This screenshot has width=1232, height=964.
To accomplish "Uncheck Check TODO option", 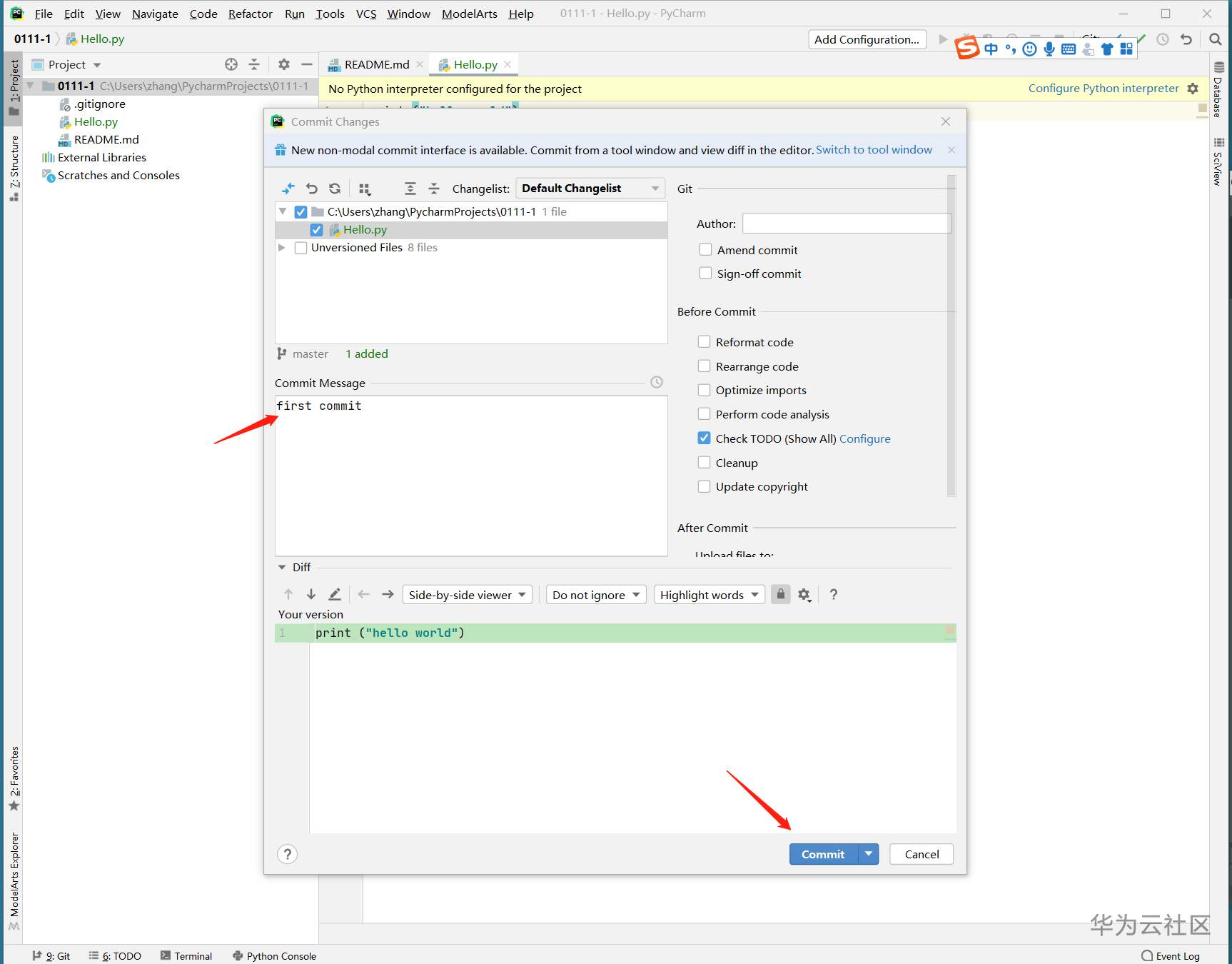I will [x=704, y=438].
